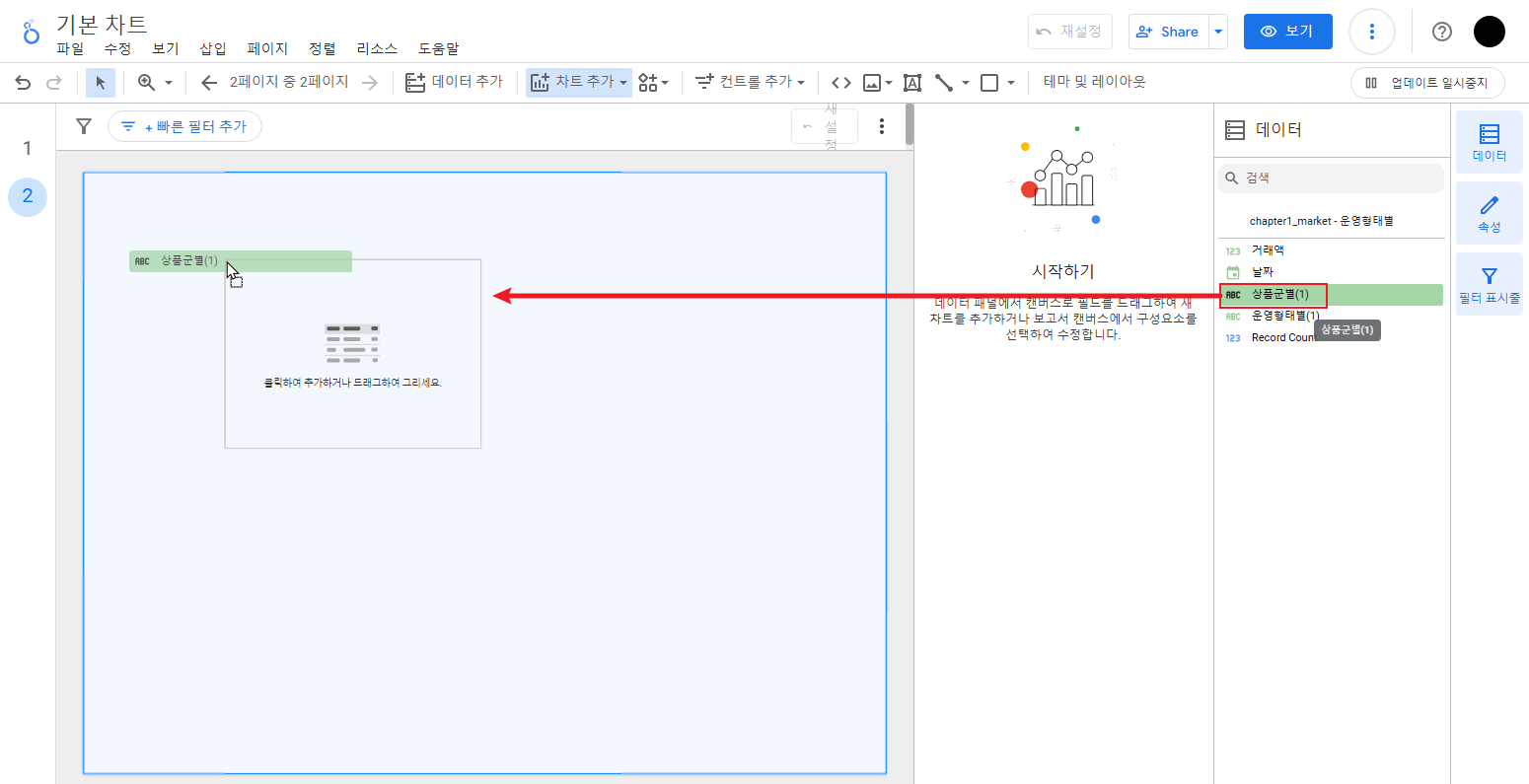Open the 리소스 menu

[377, 48]
